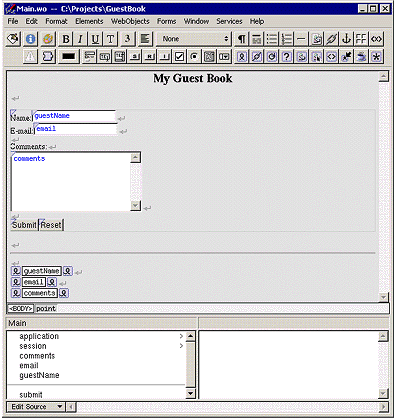Toggle Underline formatting
397x420 pixels.
(95, 39)
